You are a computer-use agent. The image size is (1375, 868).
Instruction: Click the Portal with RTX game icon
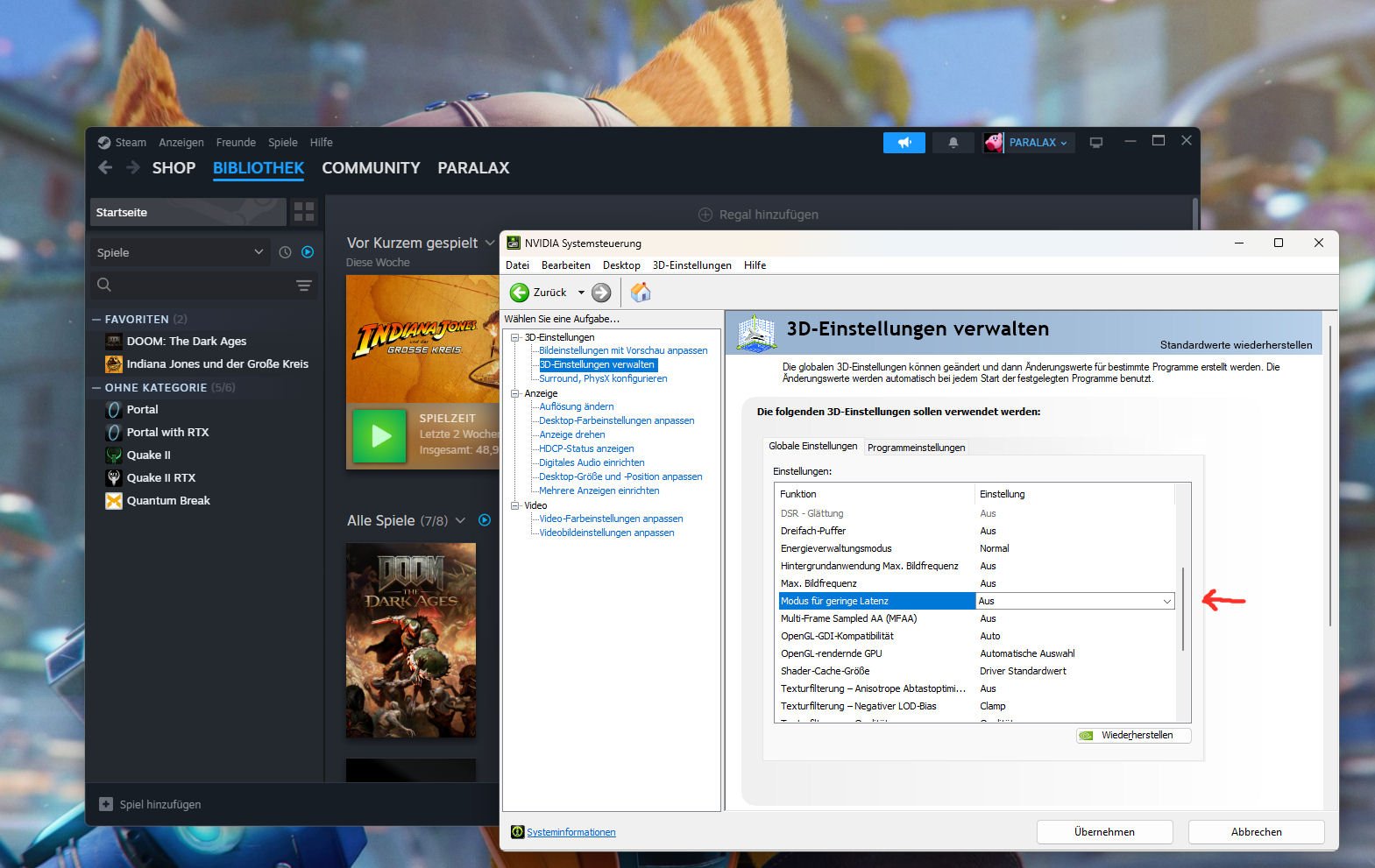(114, 433)
